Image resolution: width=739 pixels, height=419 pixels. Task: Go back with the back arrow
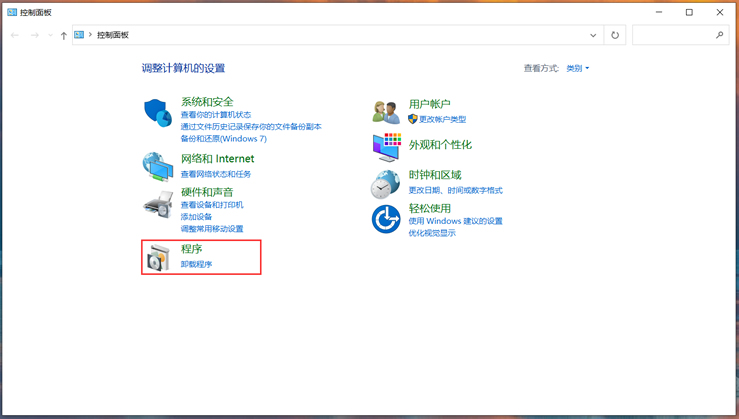[15, 35]
